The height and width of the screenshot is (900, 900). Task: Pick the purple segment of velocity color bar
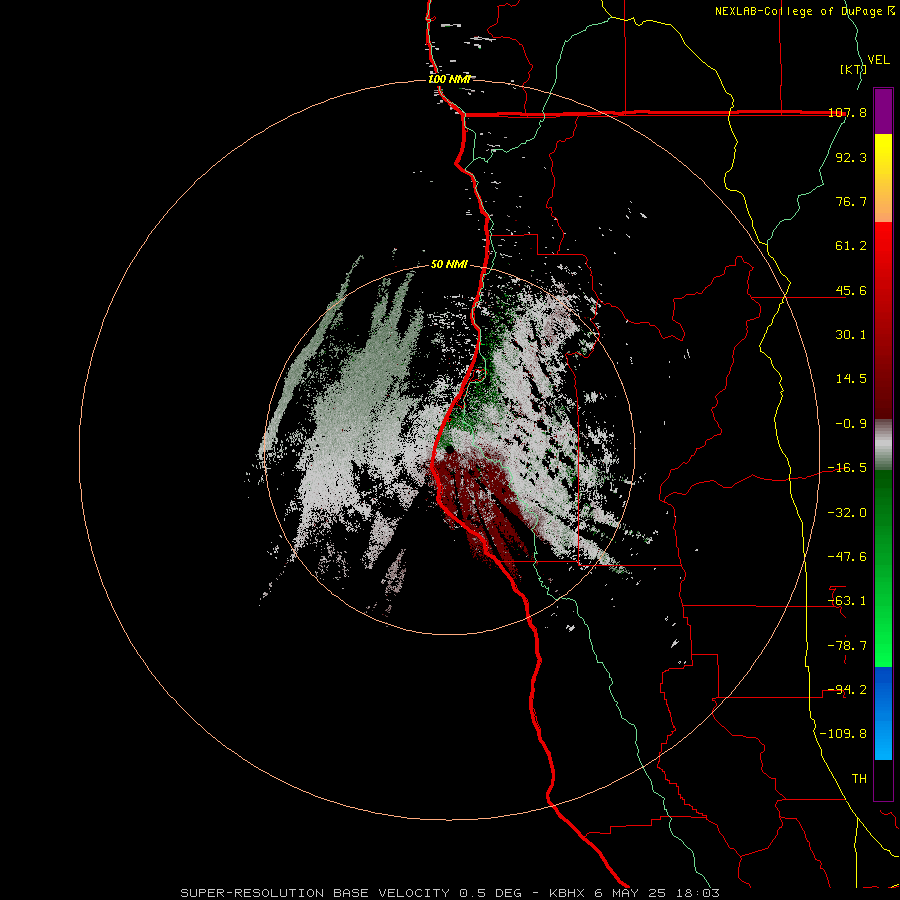pyautogui.click(x=883, y=111)
